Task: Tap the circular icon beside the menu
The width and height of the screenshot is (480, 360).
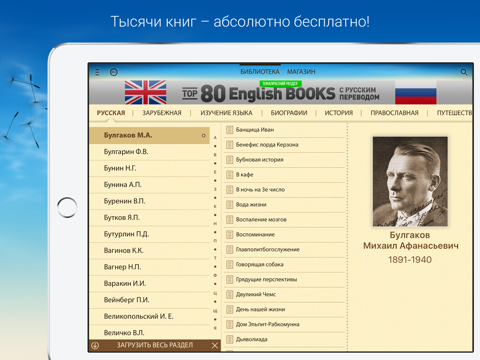Action: (114, 72)
